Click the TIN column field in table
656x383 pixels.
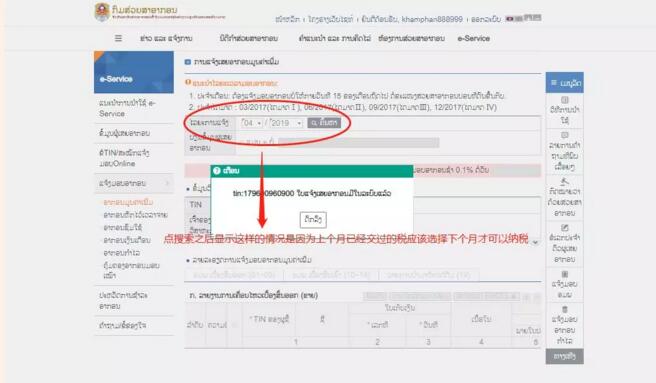point(269,319)
